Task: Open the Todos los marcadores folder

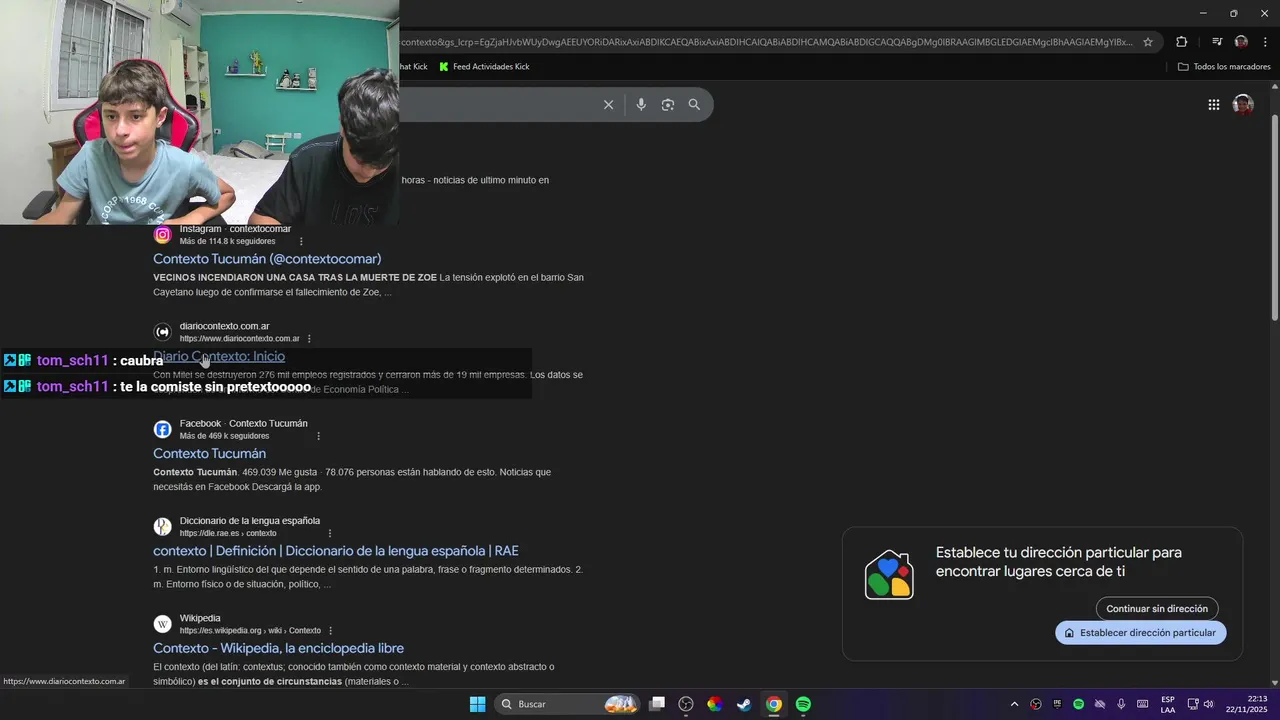Action: 1224,67
